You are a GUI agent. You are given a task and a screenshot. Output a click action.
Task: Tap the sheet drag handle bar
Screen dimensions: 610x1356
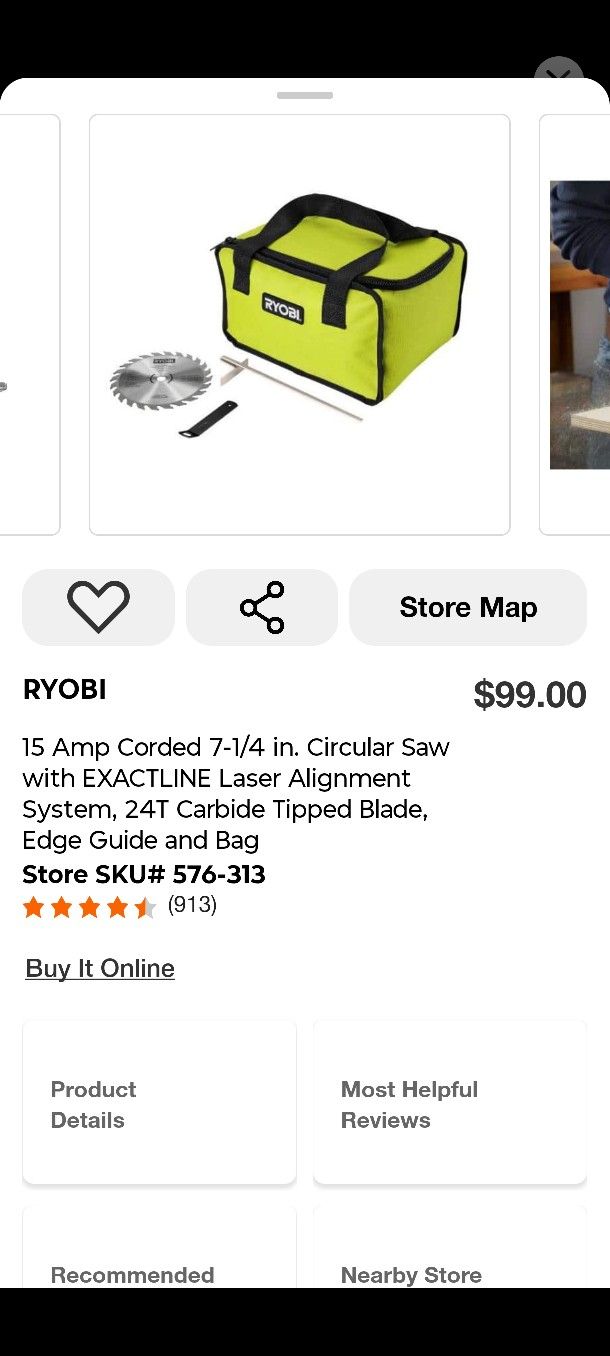[x=305, y=95]
